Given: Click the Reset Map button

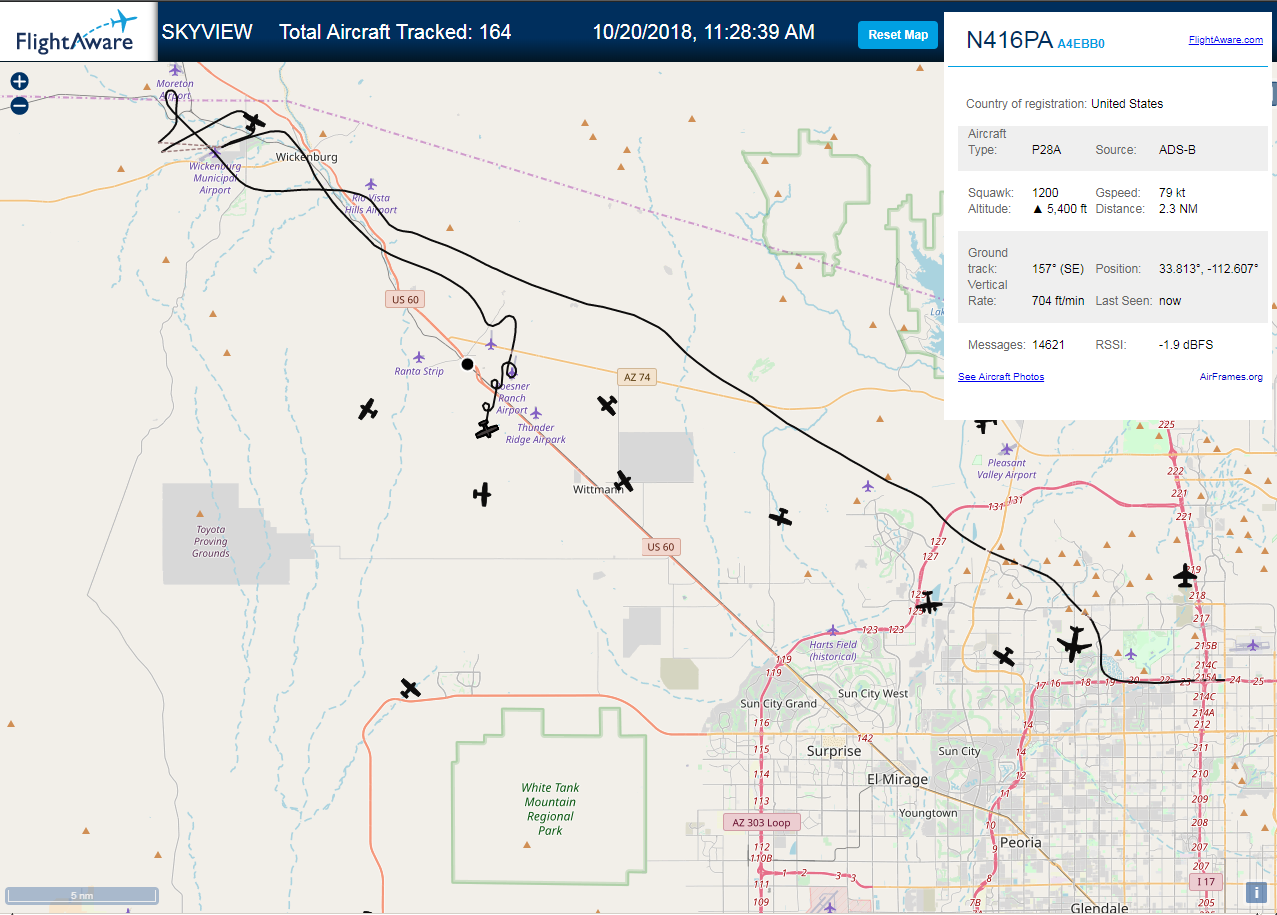Looking at the screenshot, I should [x=898, y=35].
